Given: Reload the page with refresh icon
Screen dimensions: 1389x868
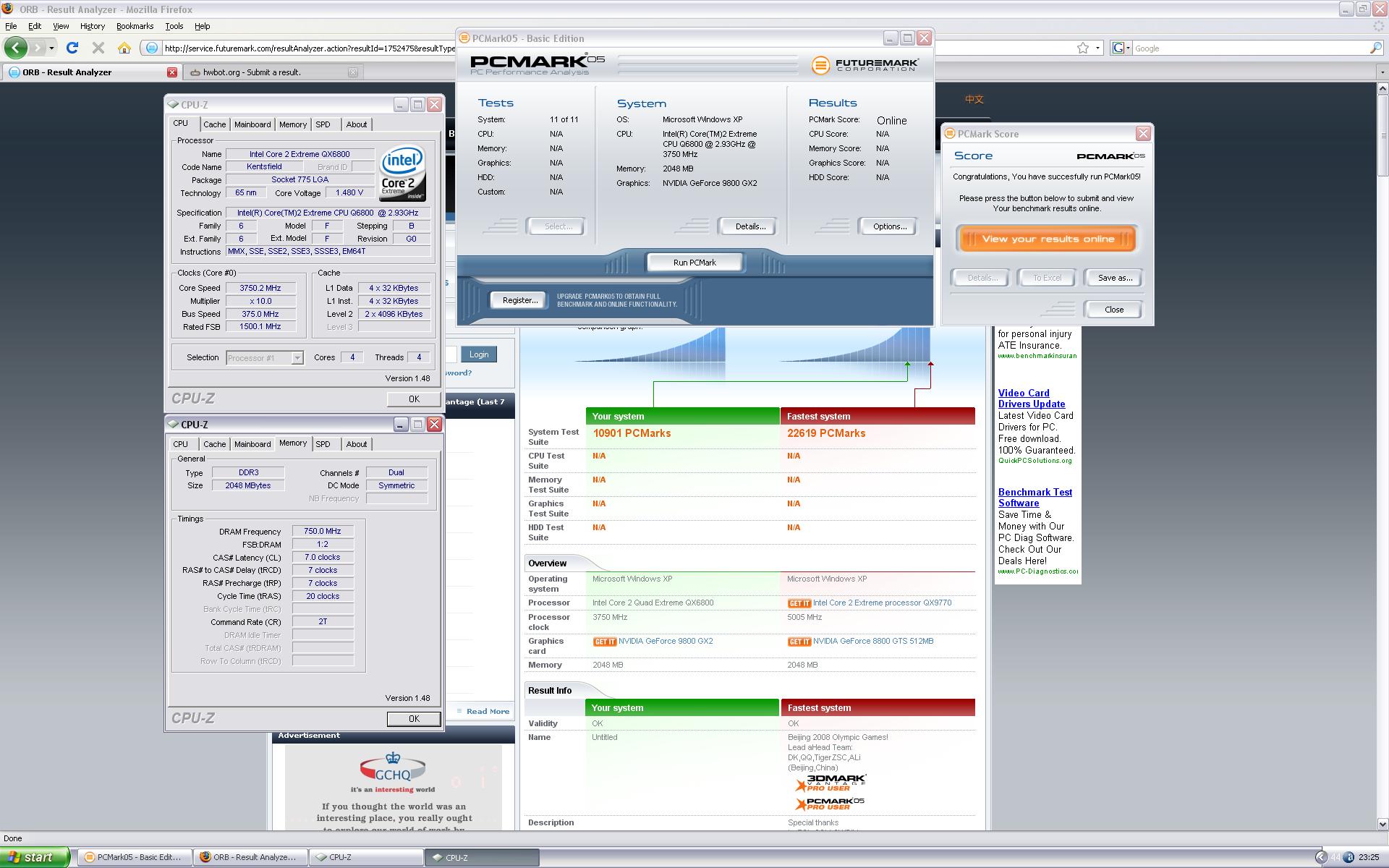Looking at the screenshot, I should click(x=72, y=48).
